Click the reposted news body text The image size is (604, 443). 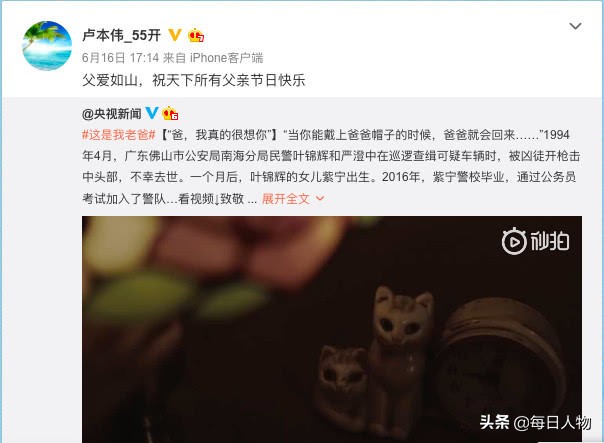coord(331,166)
